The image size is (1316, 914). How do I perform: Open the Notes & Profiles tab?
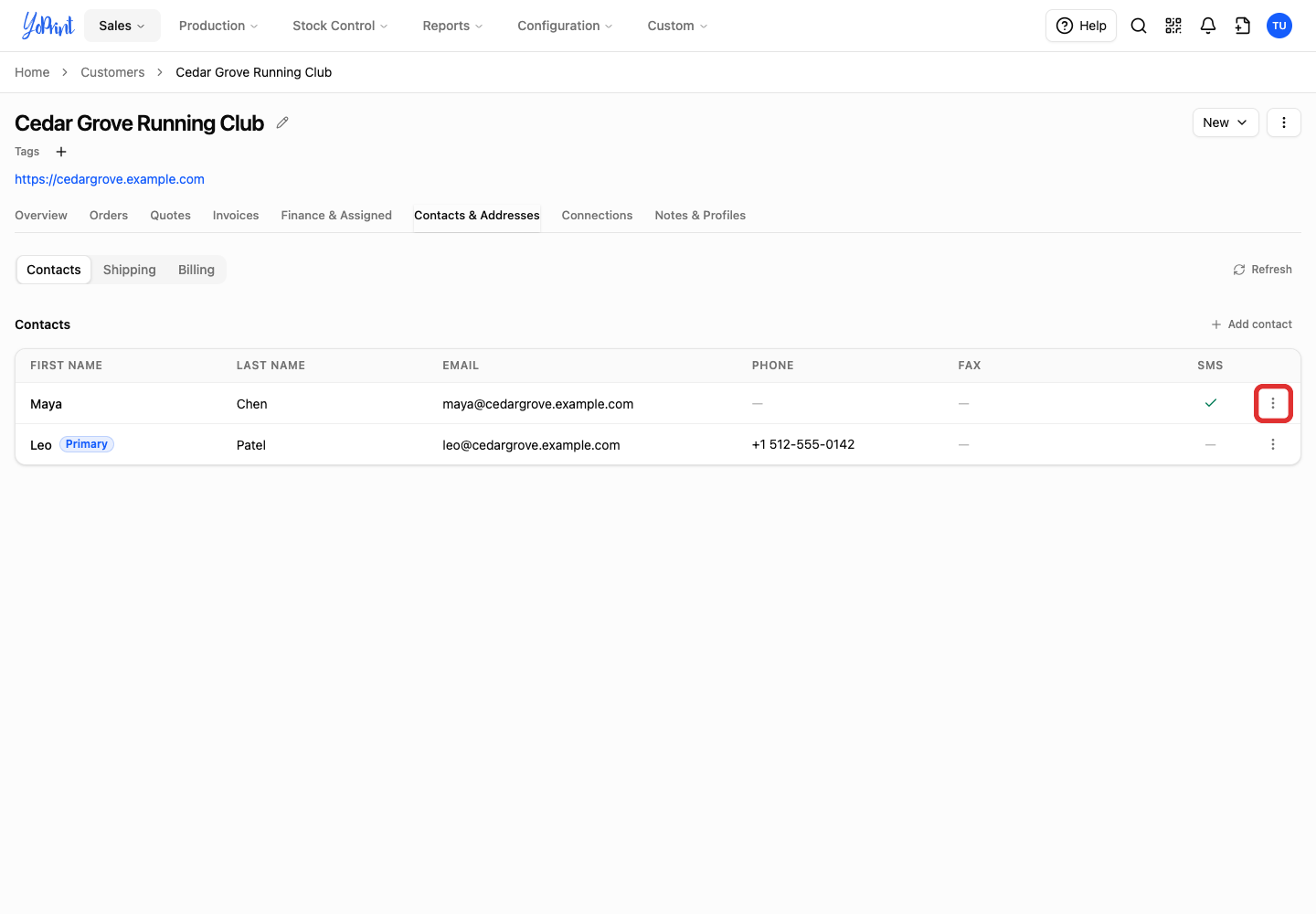(700, 216)
